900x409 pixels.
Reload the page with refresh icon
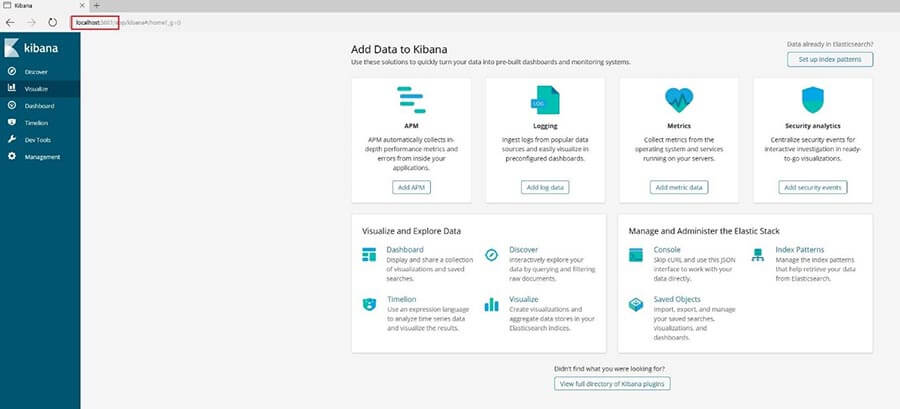(x=52, y=22)
